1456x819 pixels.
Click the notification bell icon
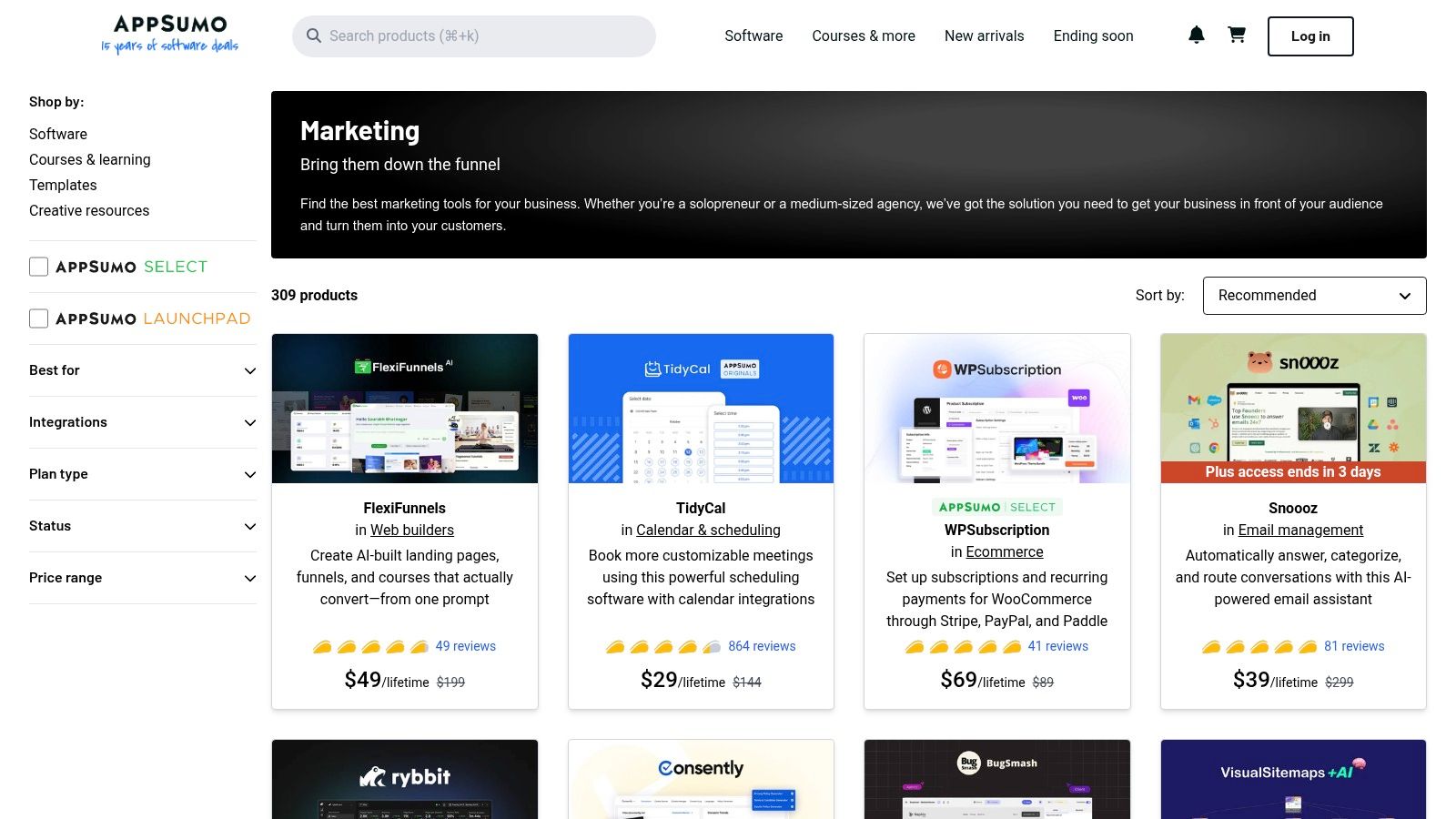pos(1196,35)
